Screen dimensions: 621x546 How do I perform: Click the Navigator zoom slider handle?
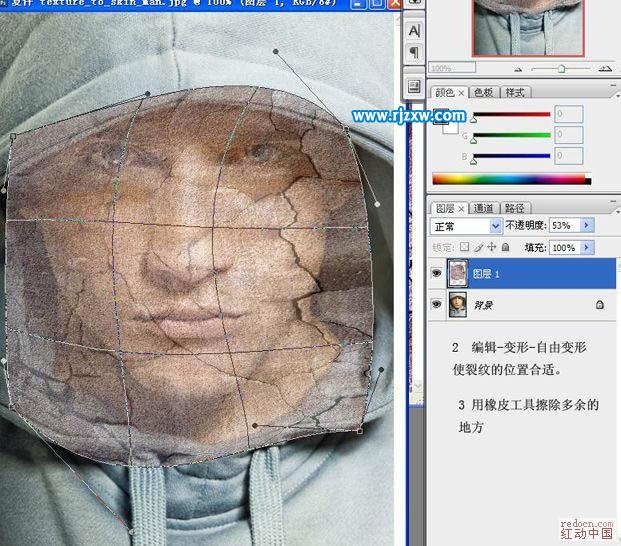[561, 69]
